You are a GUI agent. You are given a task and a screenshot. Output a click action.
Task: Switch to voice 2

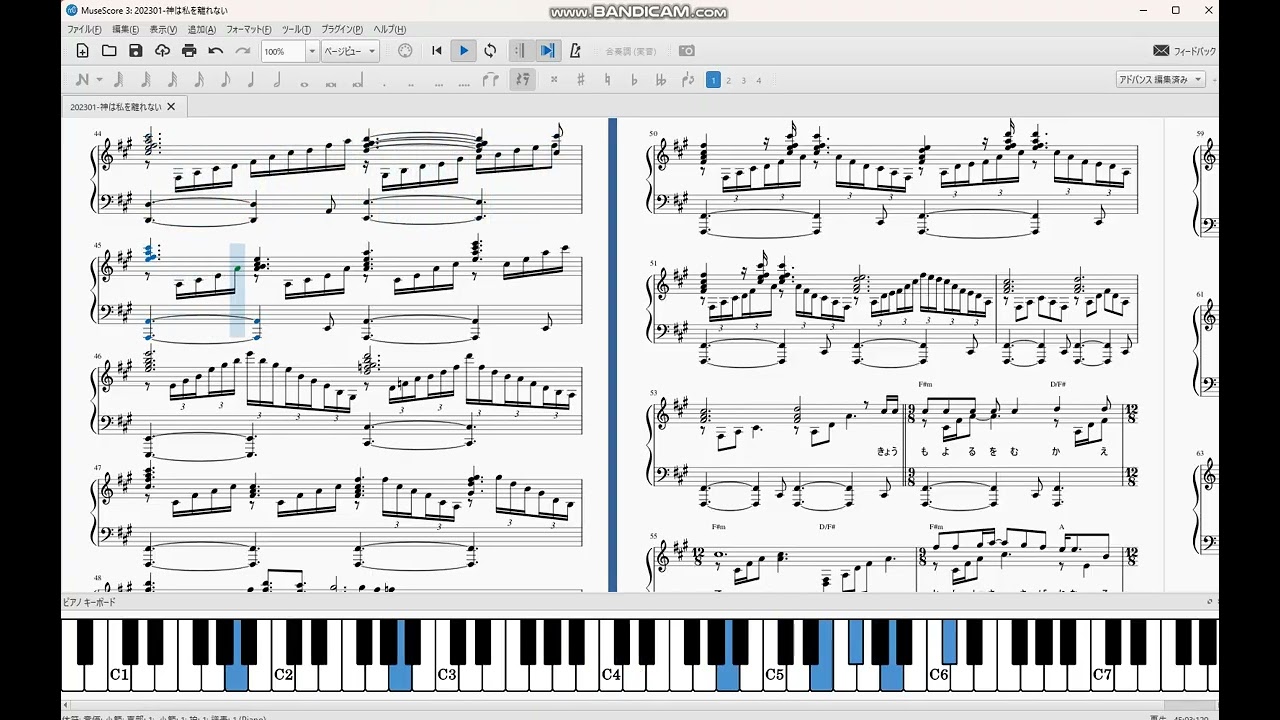728,80
